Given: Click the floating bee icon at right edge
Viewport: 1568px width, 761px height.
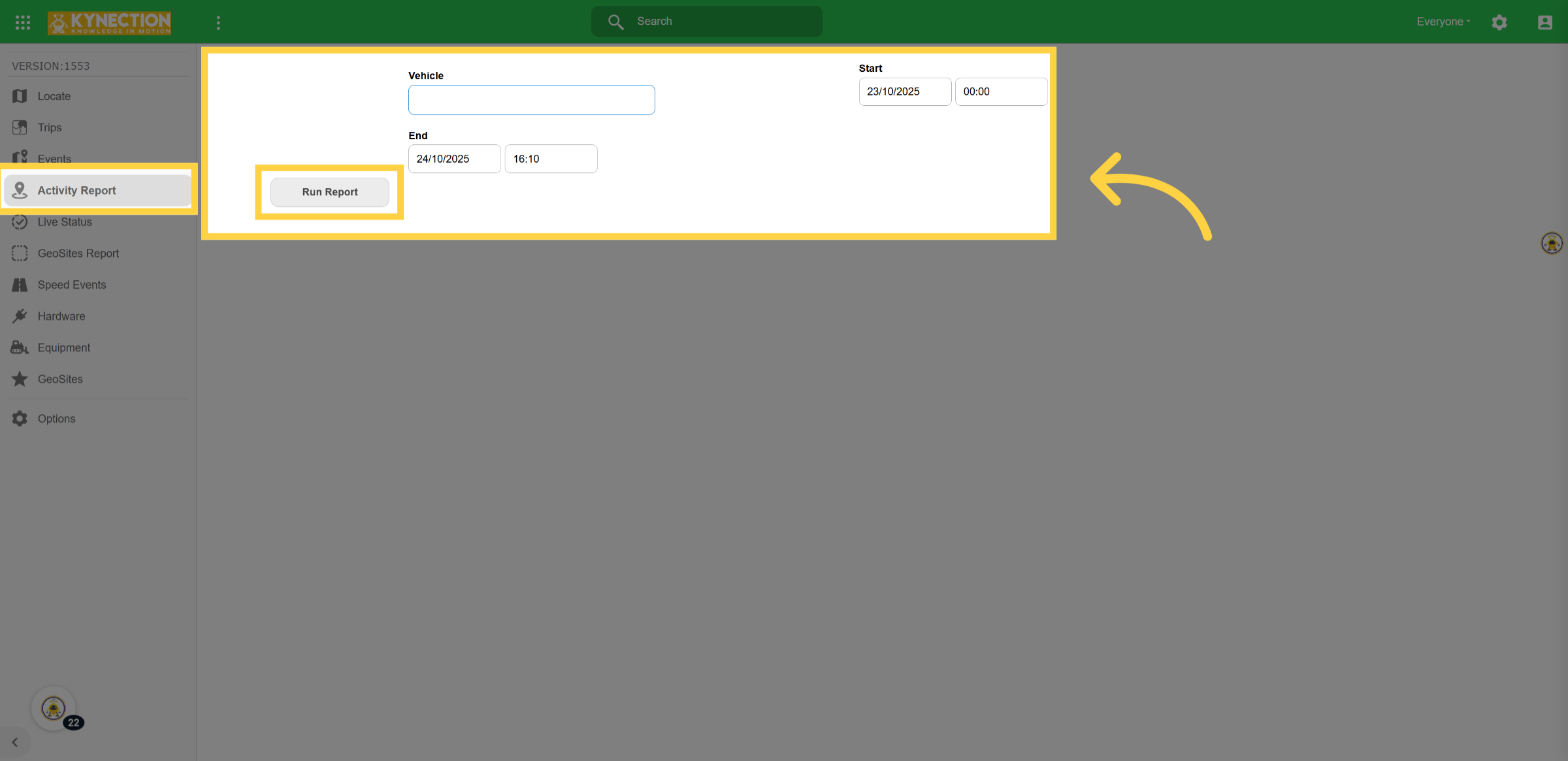Looking at the screenshot, I should tap(1552, 243).
